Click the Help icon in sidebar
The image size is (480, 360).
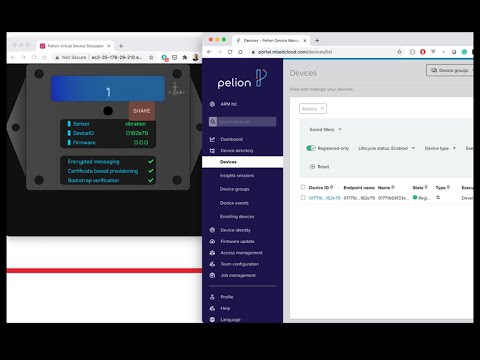(x=212, y=308)
